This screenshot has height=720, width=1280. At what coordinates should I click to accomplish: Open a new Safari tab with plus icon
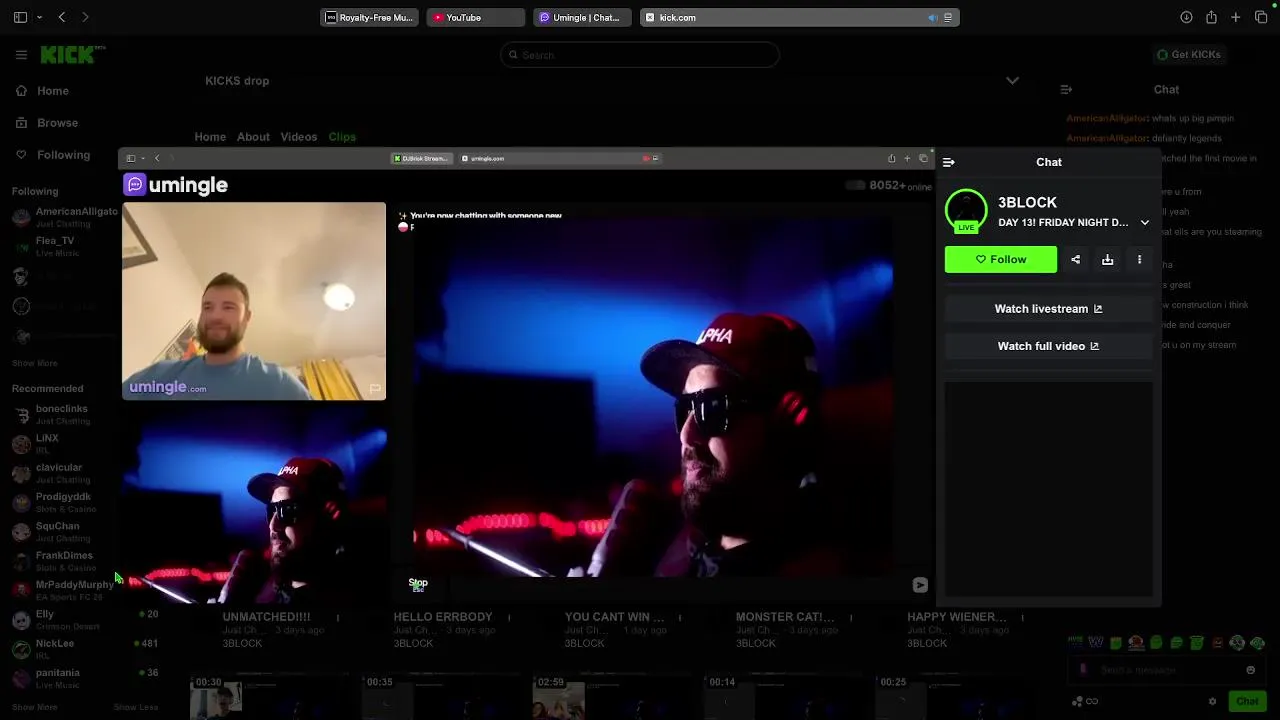[x=1236, y=17]
